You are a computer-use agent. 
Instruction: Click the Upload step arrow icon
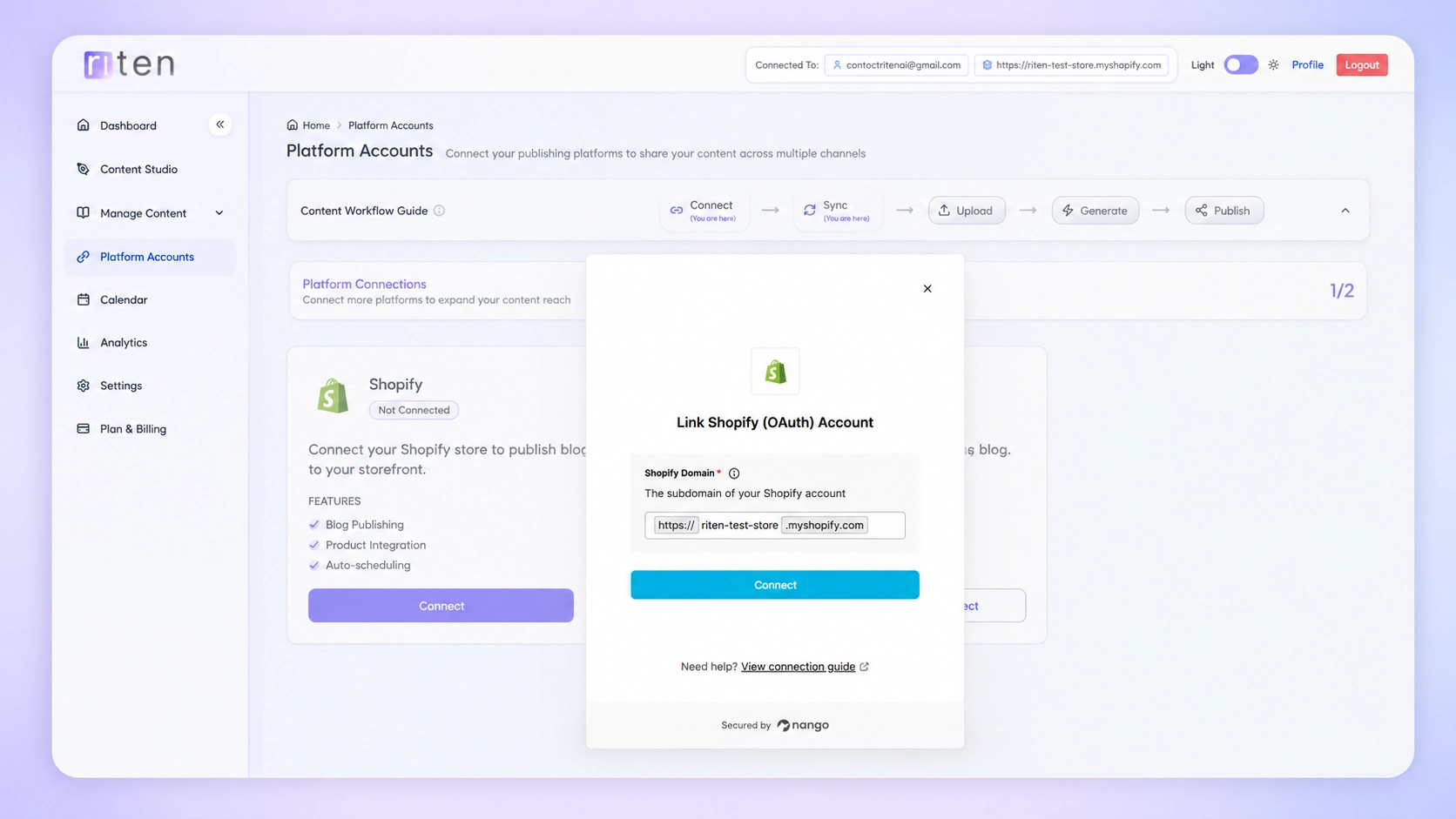tap(944, 211)
